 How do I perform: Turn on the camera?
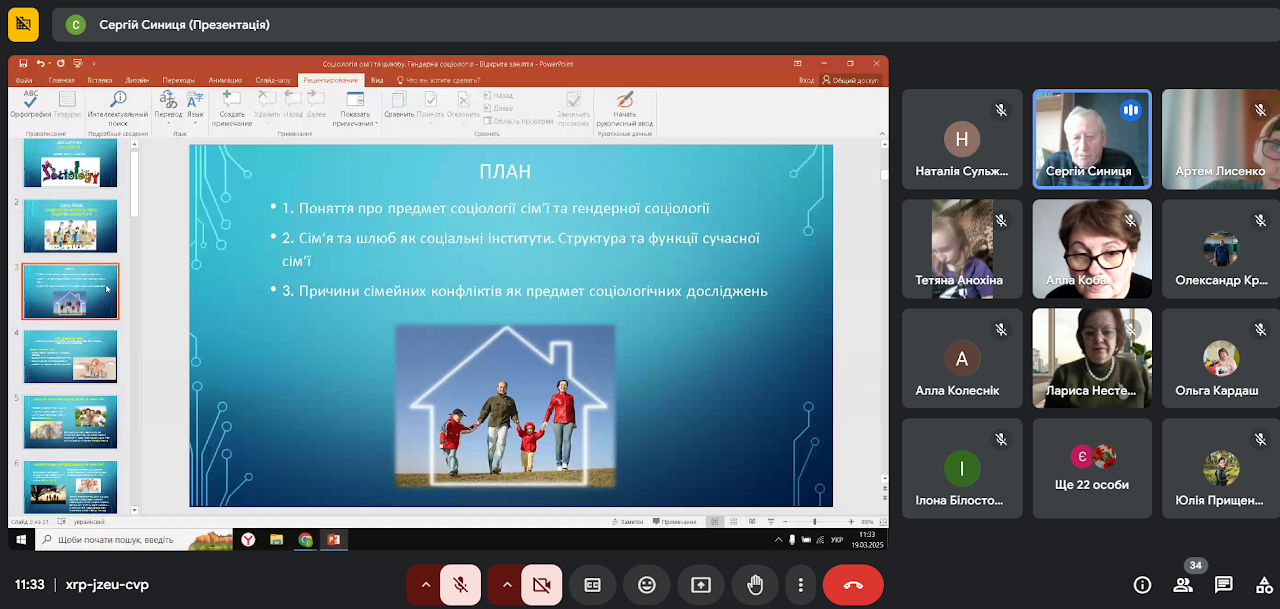542,585
